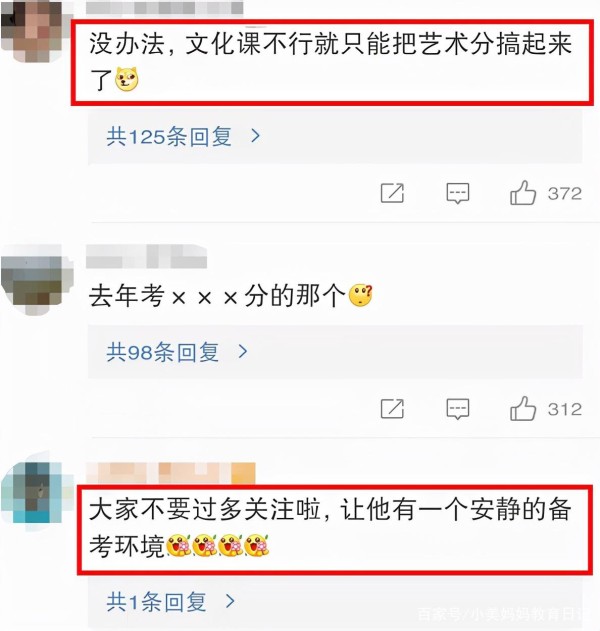Viewport: 600px width, 631px height.
Task: Like the comment with 372 likes
Action: tap(523, 193)
